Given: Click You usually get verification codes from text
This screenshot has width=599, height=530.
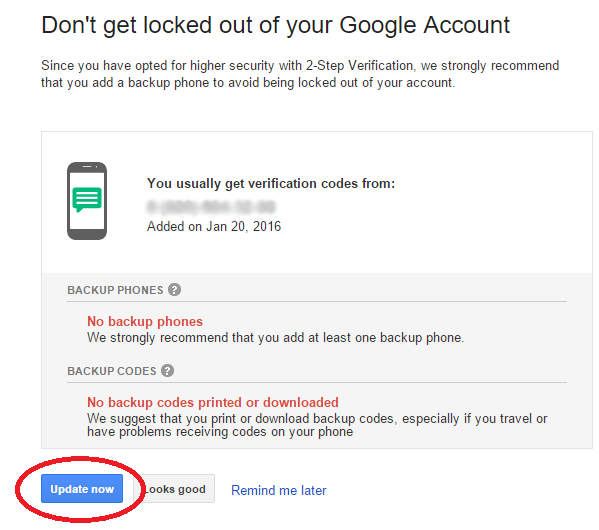Looking at the screenshot, I should click(271, 183).
